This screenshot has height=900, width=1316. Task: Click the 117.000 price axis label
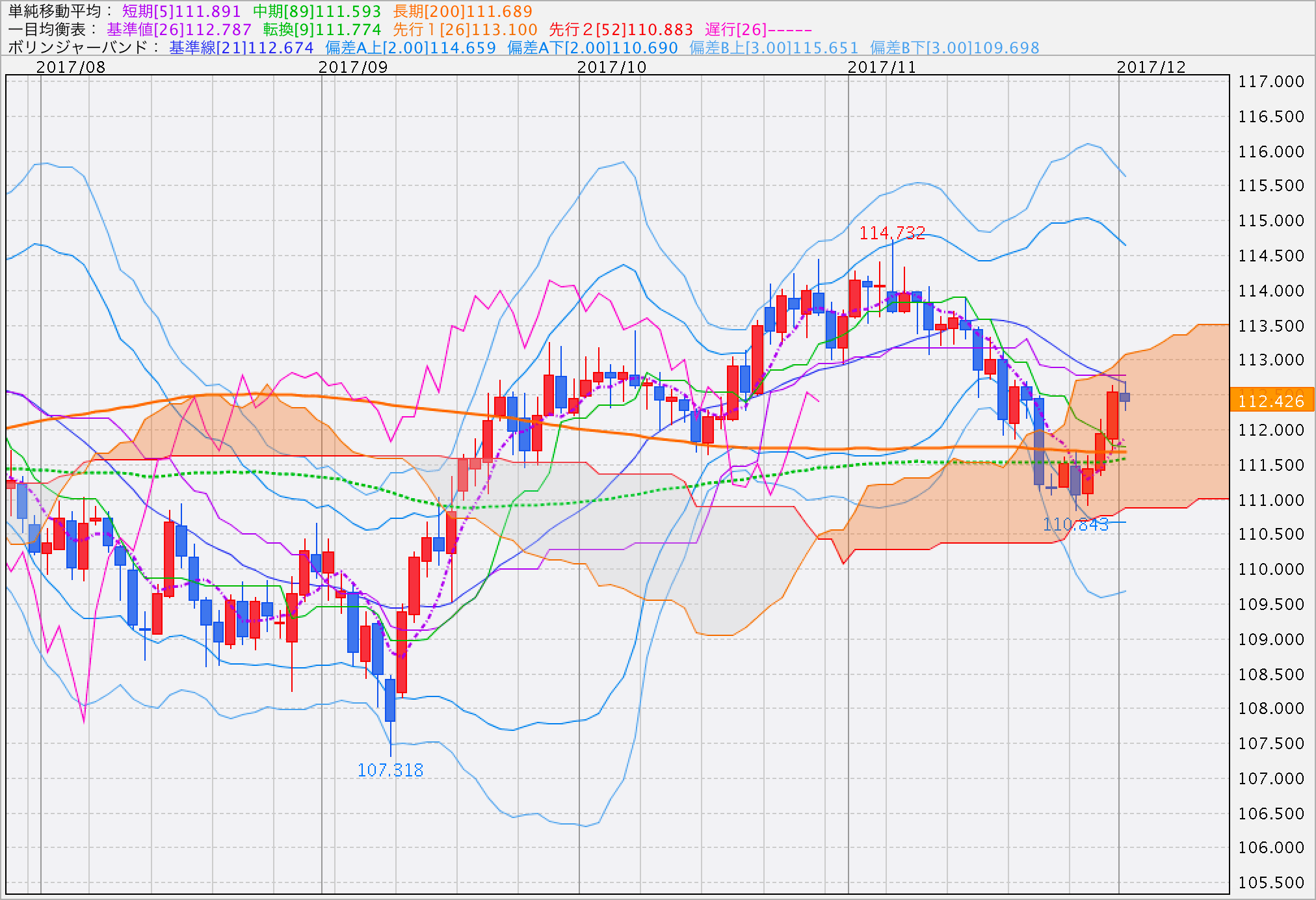point(1271,81)
